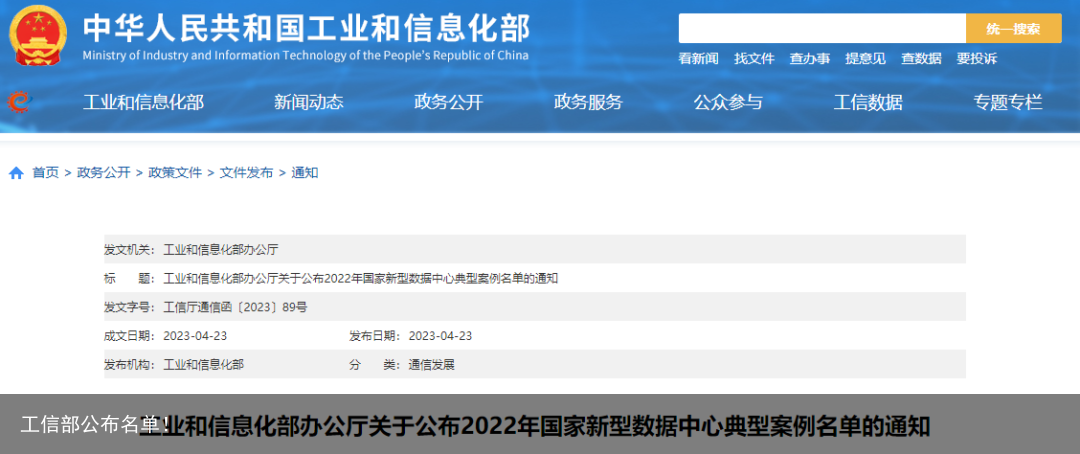
Task: Click the red gear MIIT icon
Action: (19, 103)
